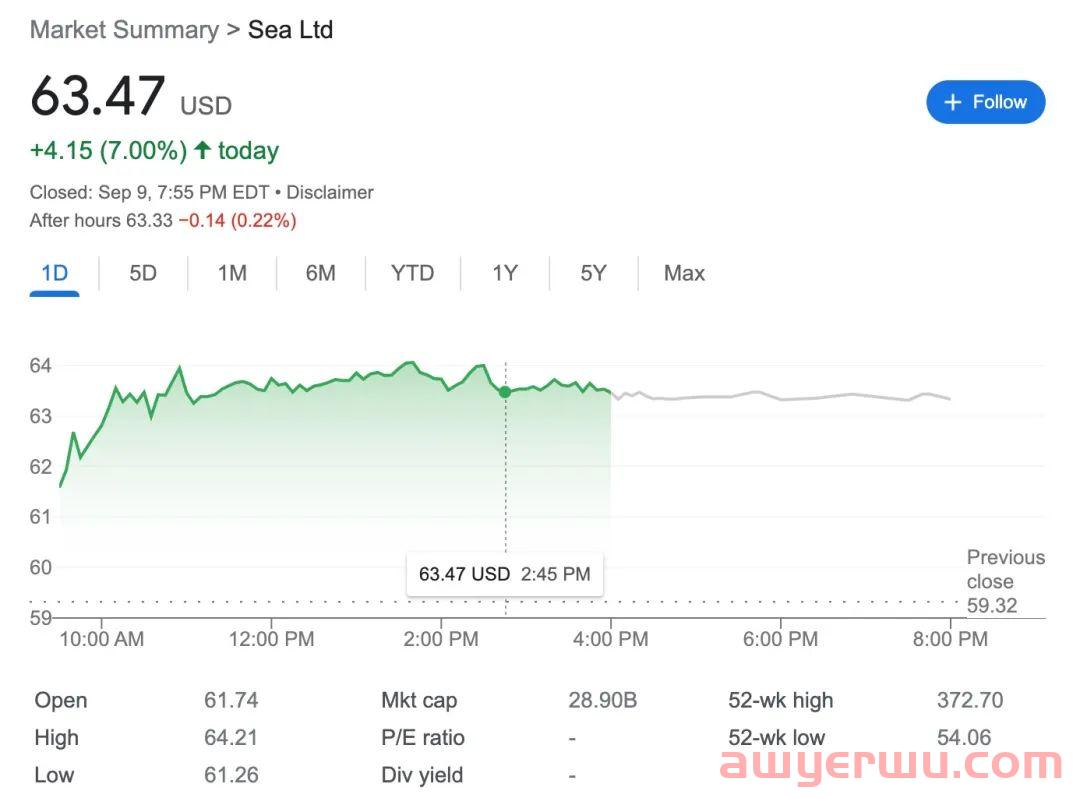Open the Market Summary breadcrumb link
Screen dimensions: 1080x798
click(x=124, y=30)
